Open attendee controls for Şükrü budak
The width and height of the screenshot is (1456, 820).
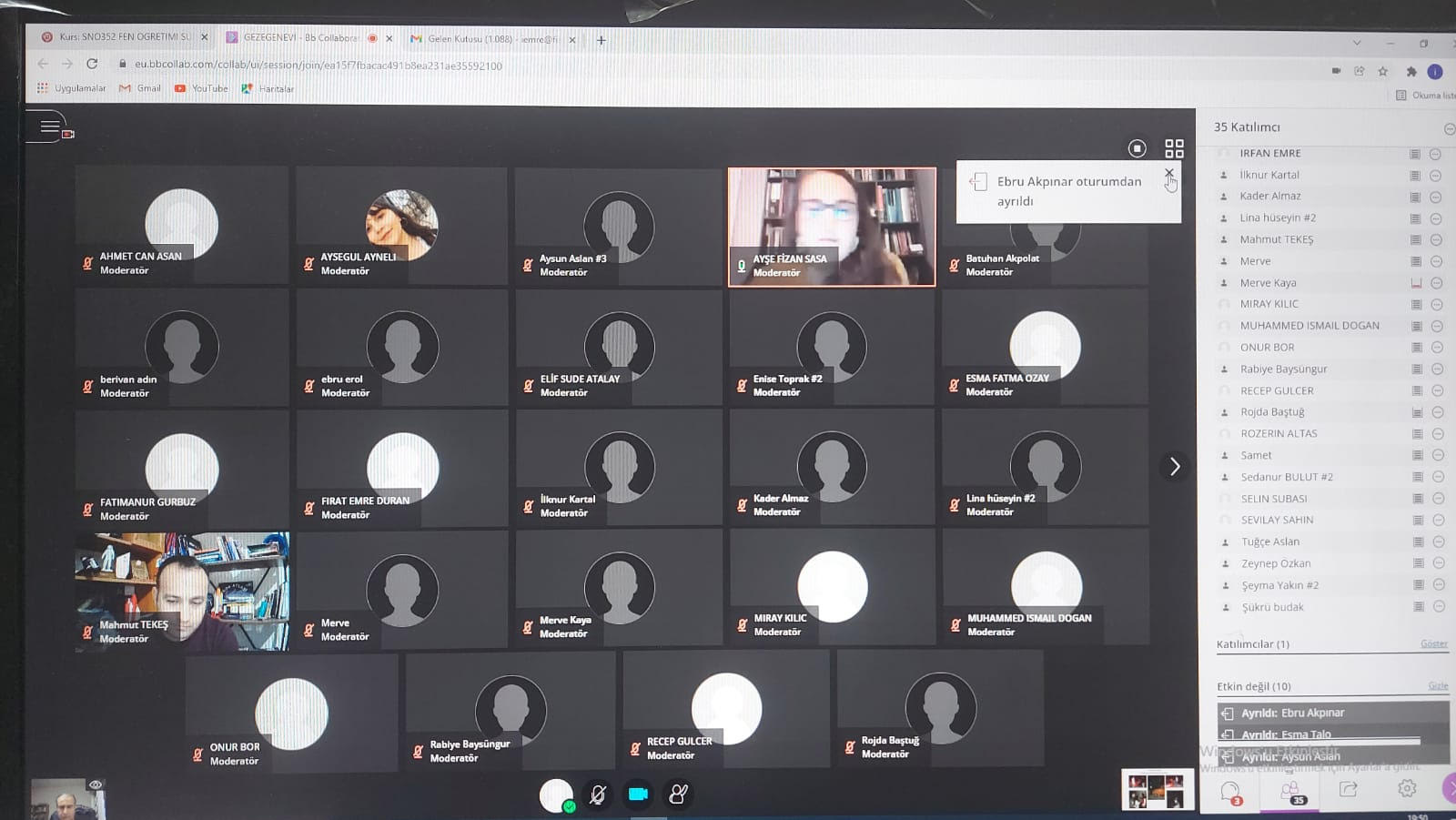[x=1439, y=606]
